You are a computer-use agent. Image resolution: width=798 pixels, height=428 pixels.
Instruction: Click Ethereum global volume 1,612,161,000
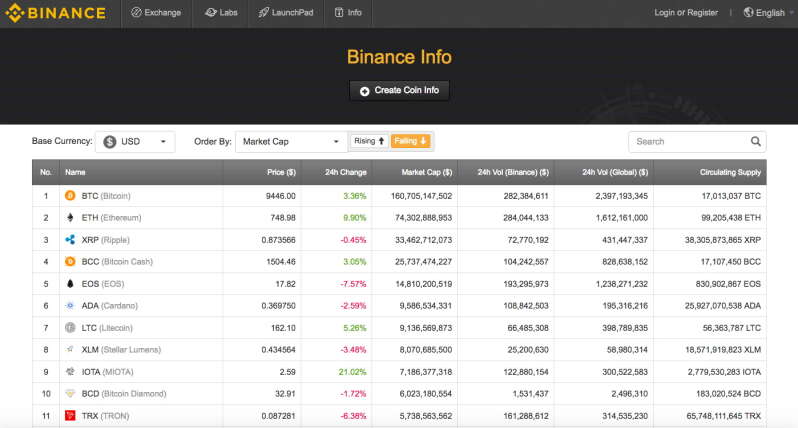[621, 218]
